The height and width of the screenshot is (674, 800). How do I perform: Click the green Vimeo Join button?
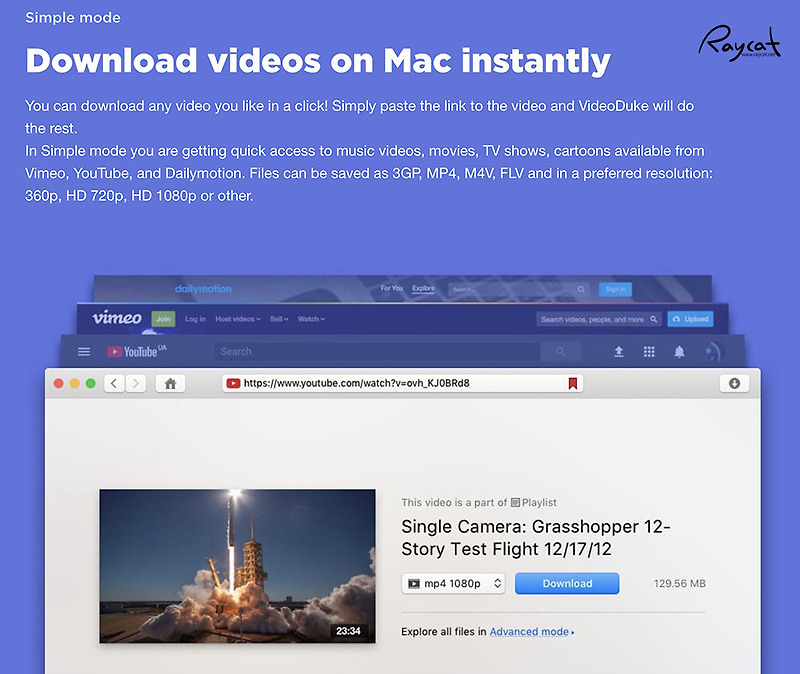click(x=163, y=319)
